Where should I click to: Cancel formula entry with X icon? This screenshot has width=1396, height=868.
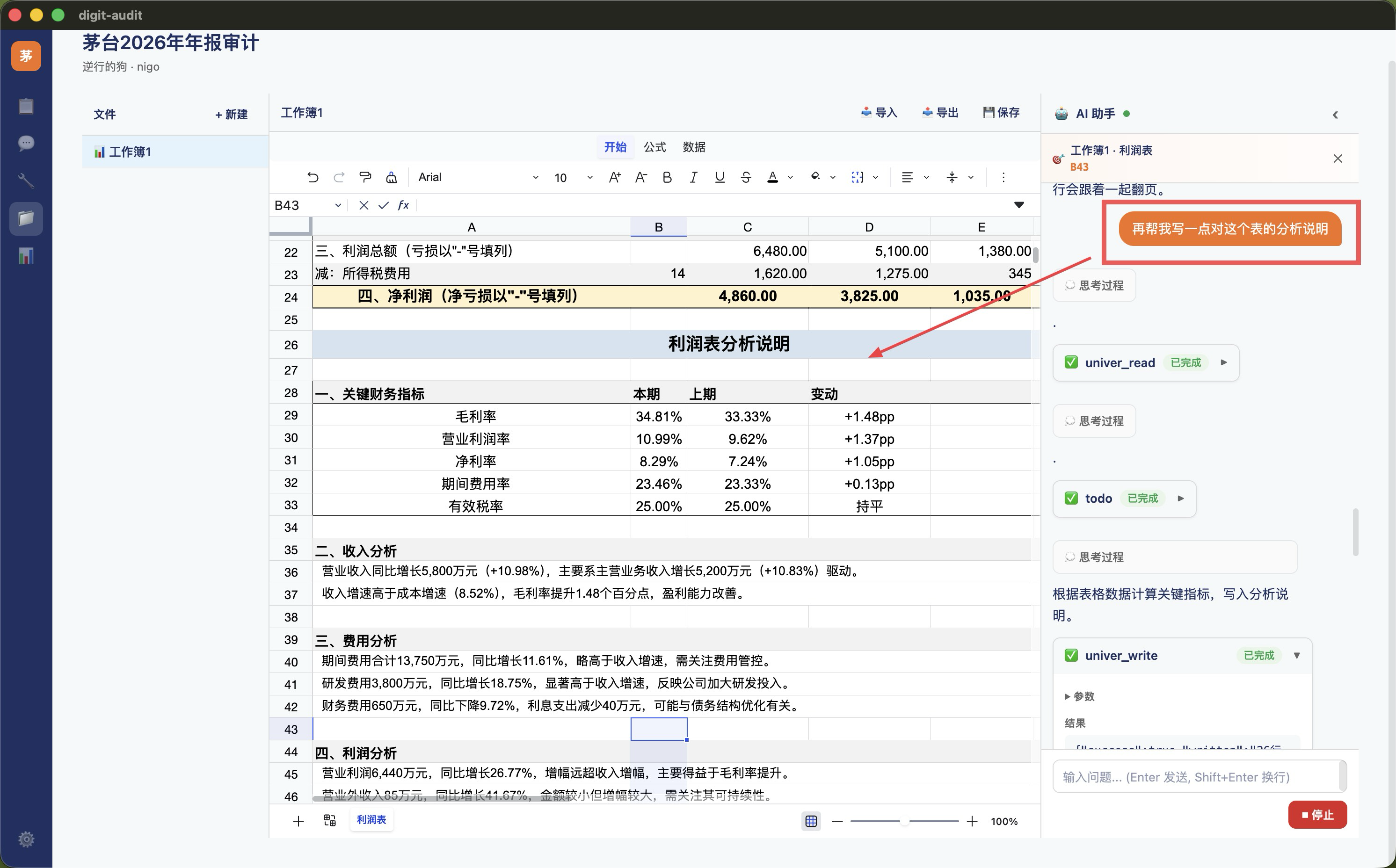(364, 205)
